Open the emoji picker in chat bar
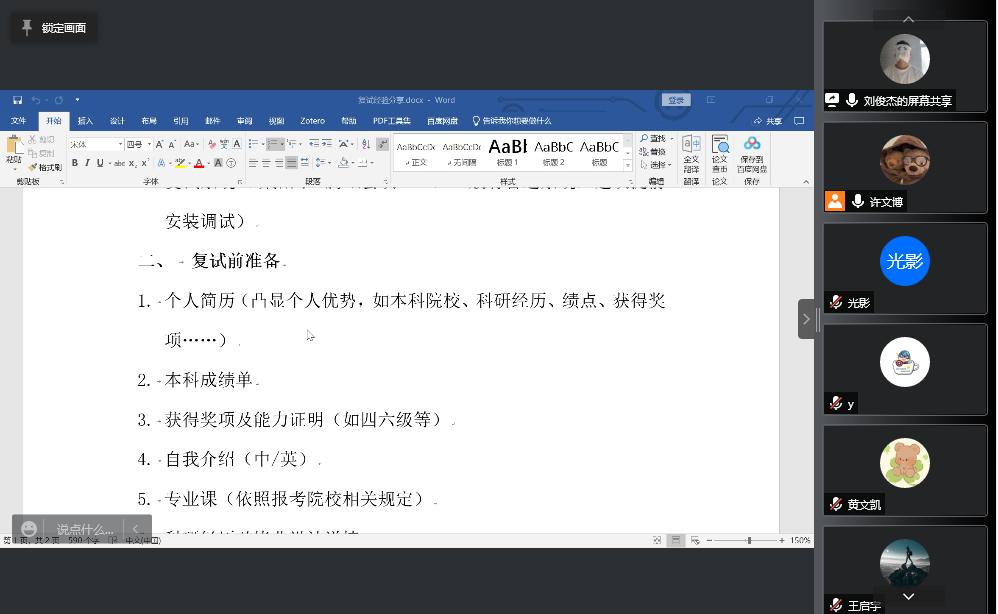This screenshot has width=998, height=614. coord(29,529)
